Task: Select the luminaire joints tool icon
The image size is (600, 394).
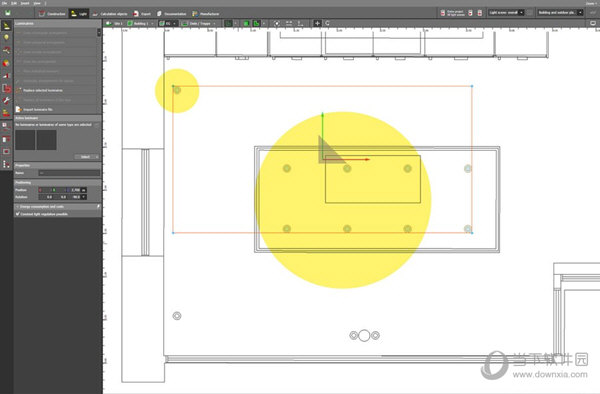Action: (6, 50)
